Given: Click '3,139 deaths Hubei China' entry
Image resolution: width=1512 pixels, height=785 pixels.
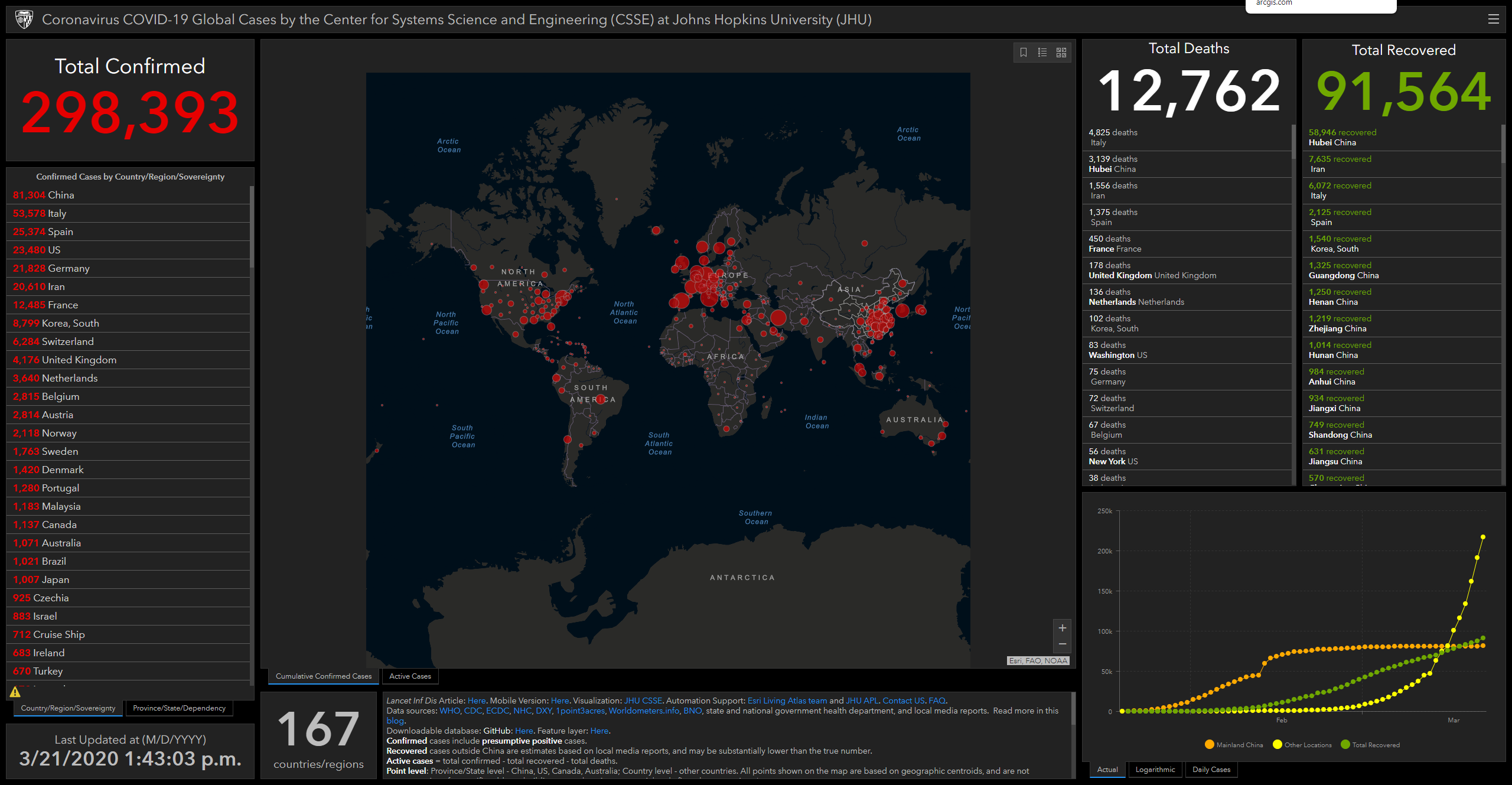Looking at the screenshot, I should 1187,164.
